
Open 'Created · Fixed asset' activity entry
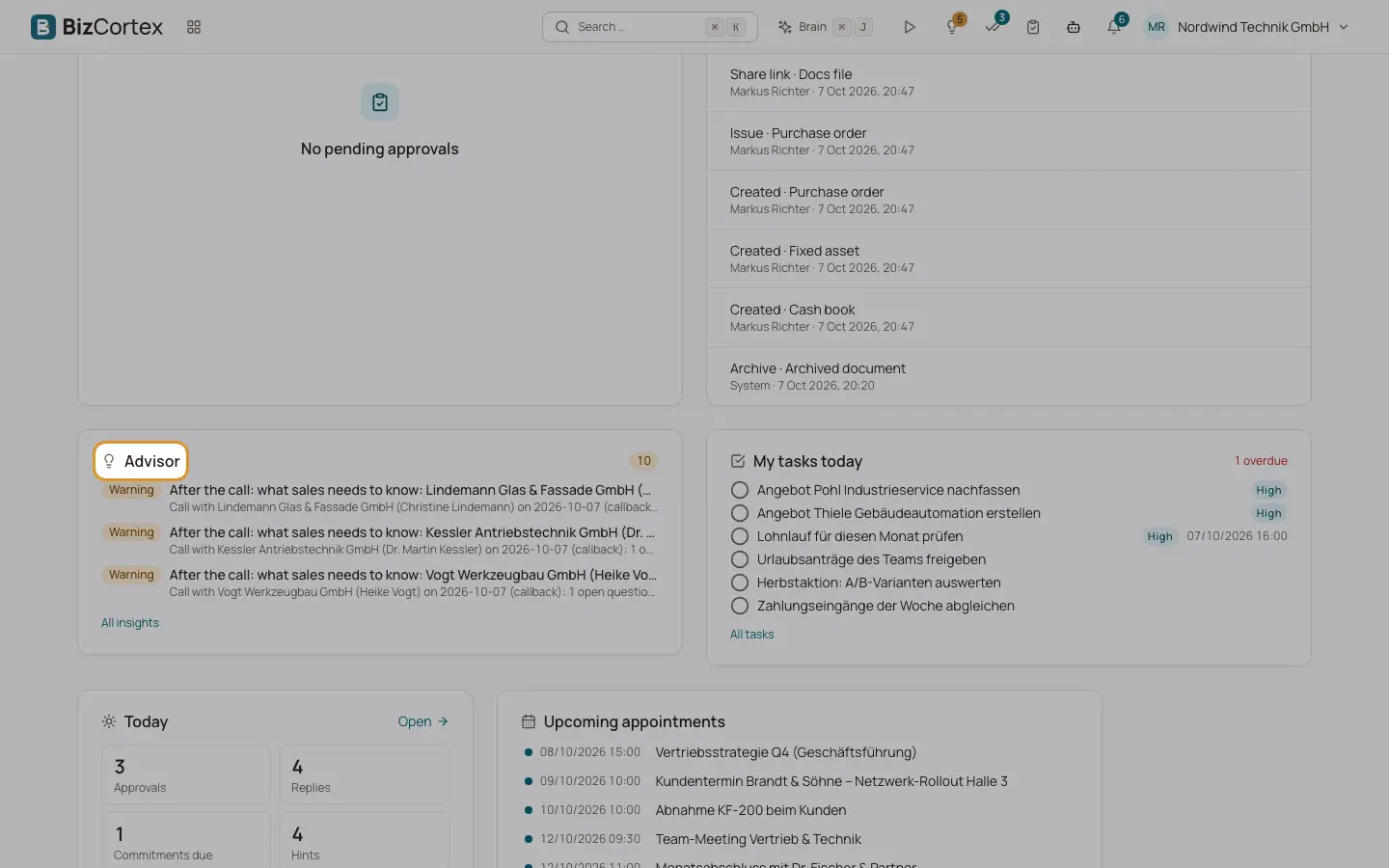(1009, 258)
